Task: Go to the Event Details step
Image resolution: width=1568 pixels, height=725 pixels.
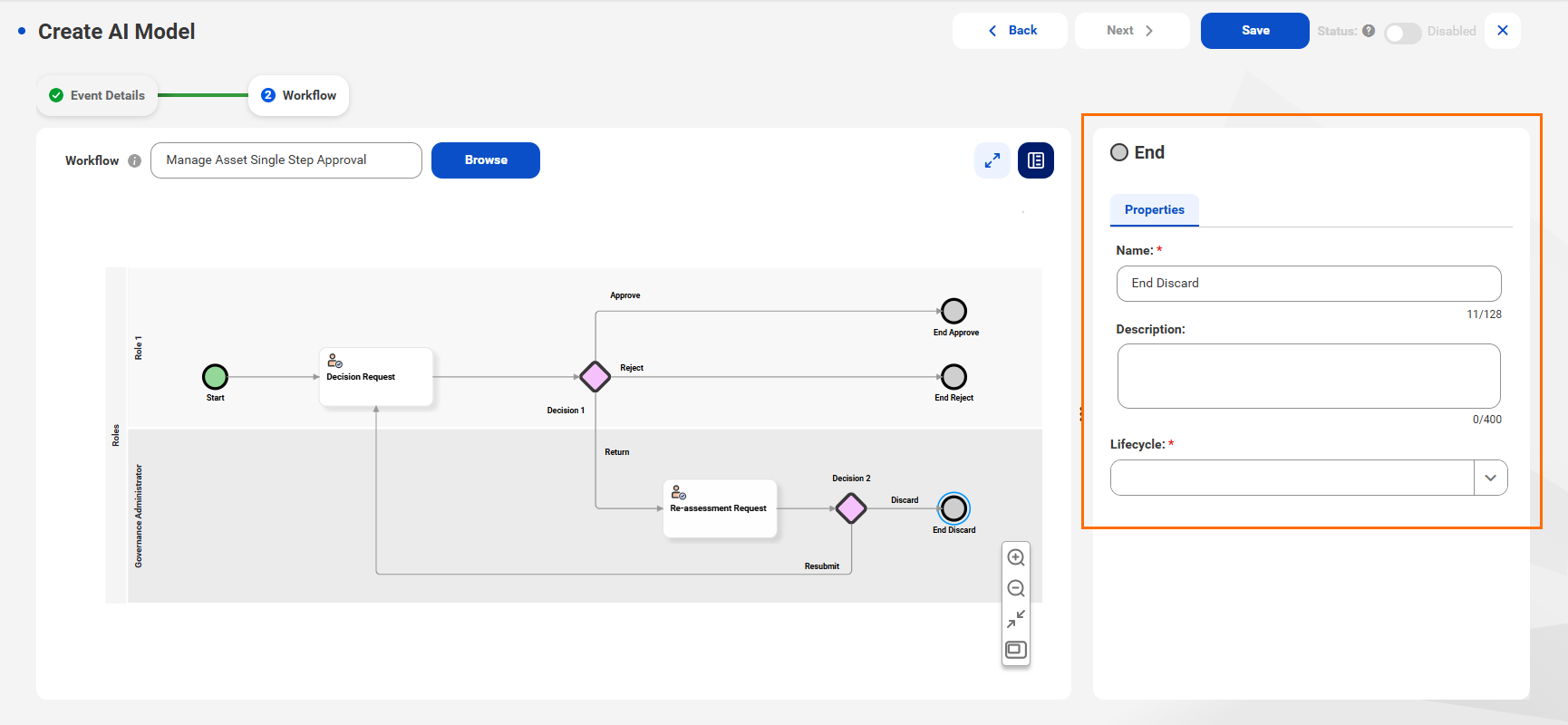Action: [97, 95]
